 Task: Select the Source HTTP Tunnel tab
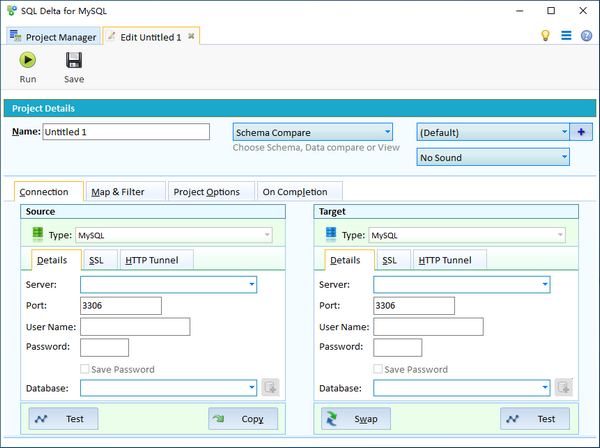[x=157, y=260]
